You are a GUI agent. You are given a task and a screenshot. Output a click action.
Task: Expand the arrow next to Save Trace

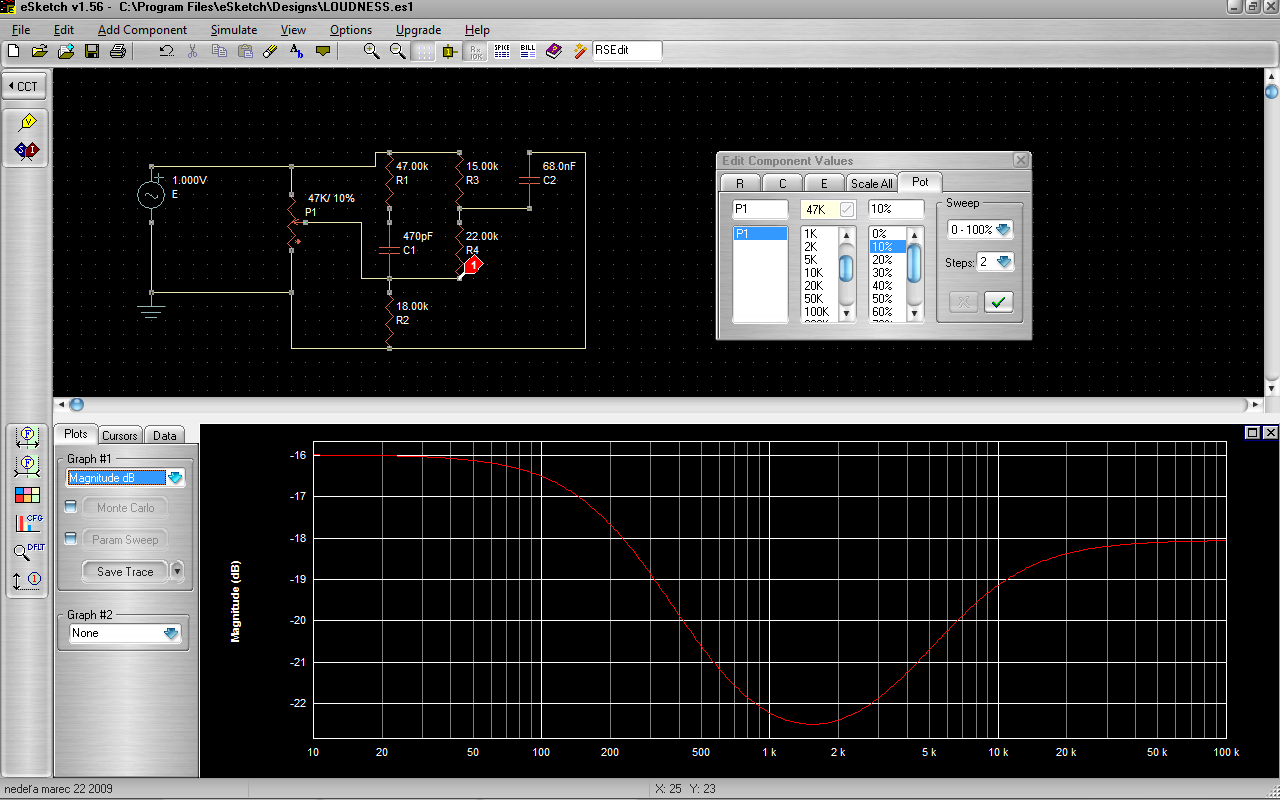tap(178, 571)
